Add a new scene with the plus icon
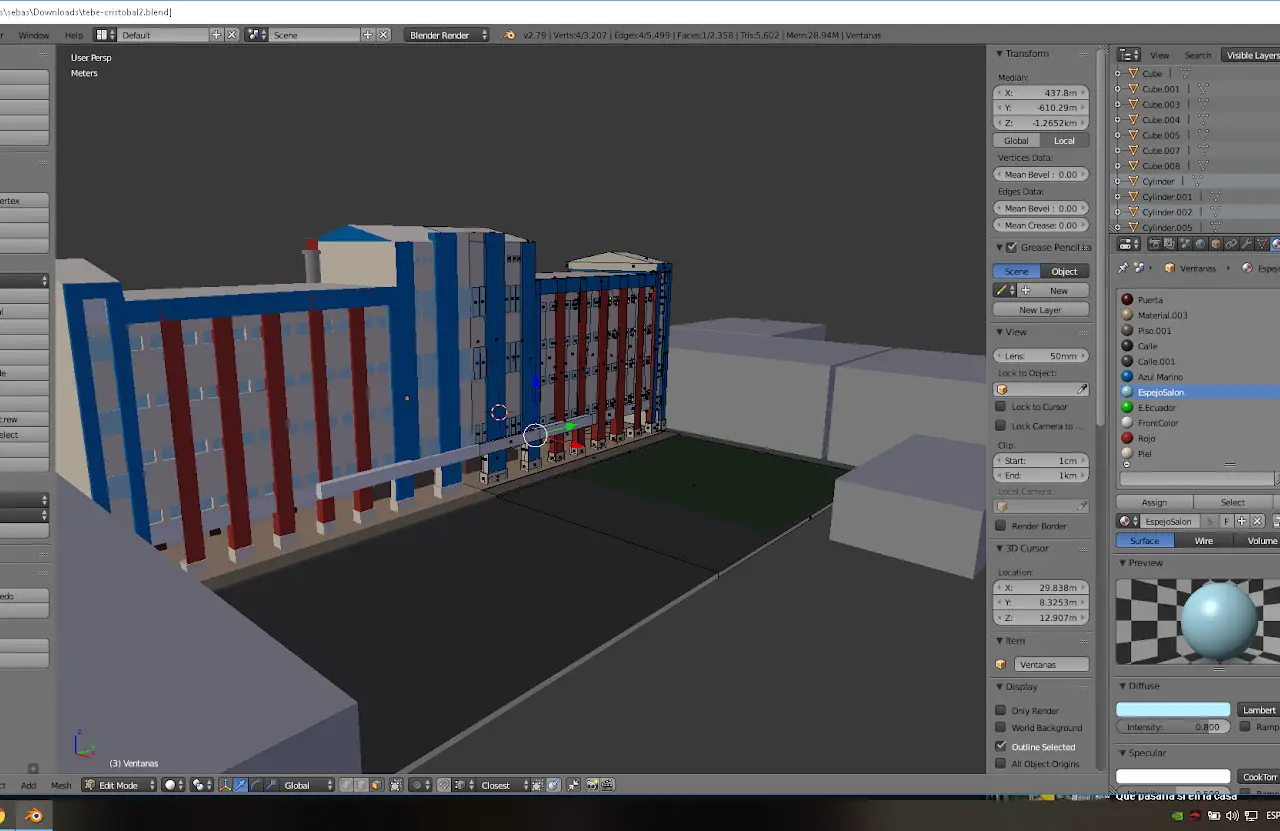Screen dimensions: 1280x831 368,35
